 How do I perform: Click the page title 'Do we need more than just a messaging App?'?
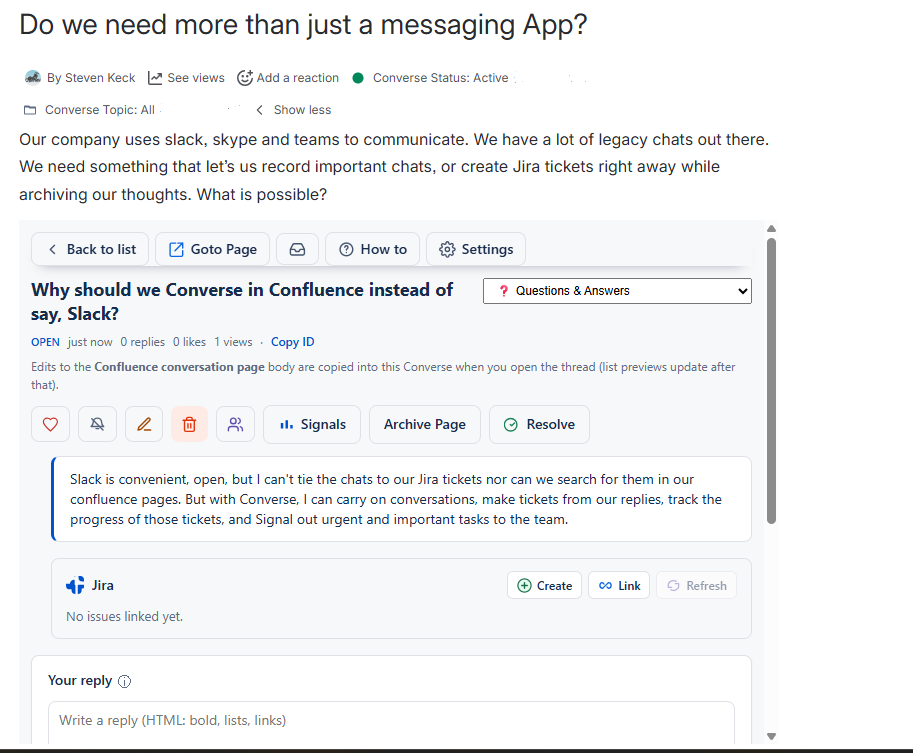303,25
